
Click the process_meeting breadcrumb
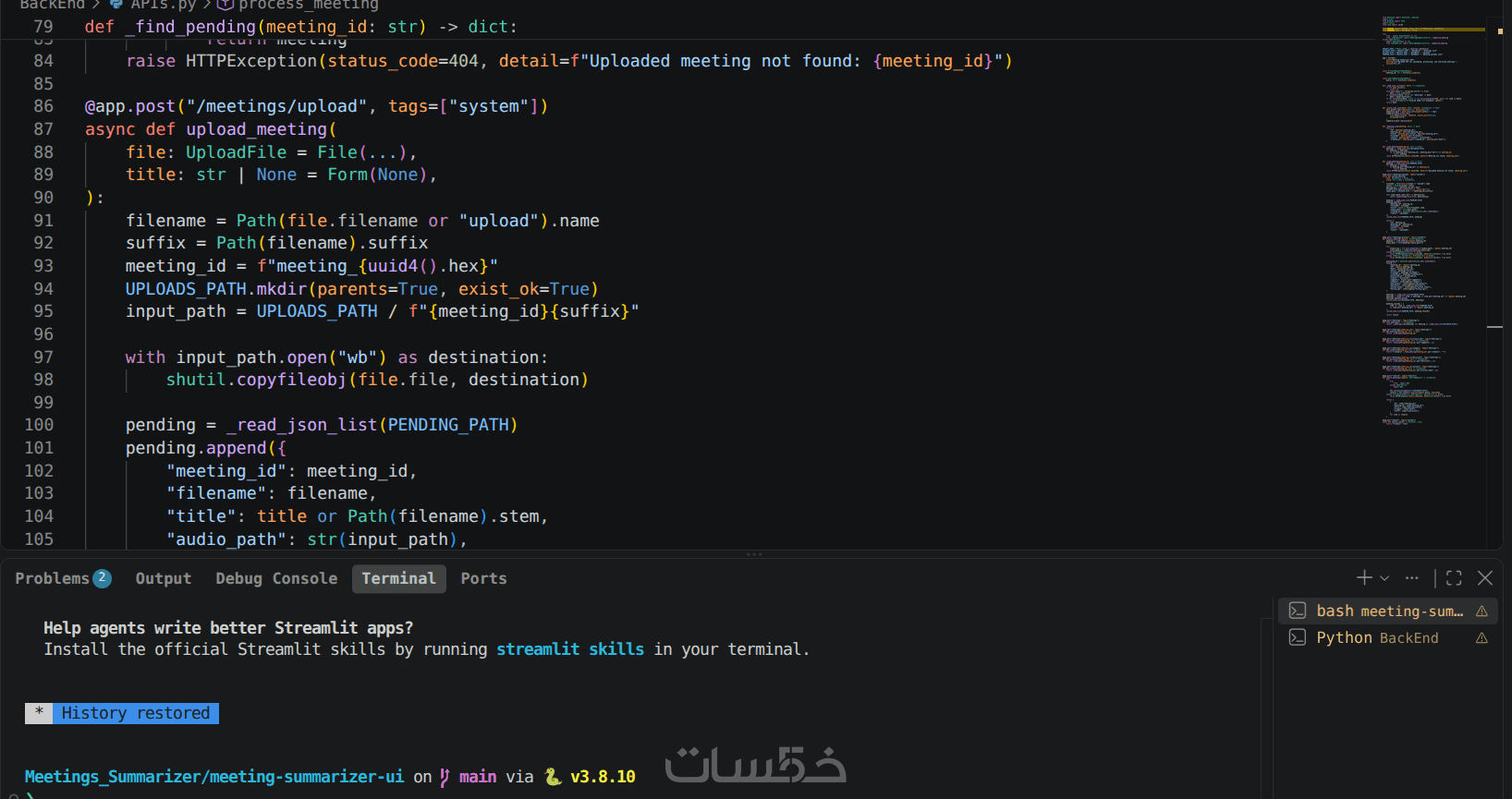pos(309,5)
